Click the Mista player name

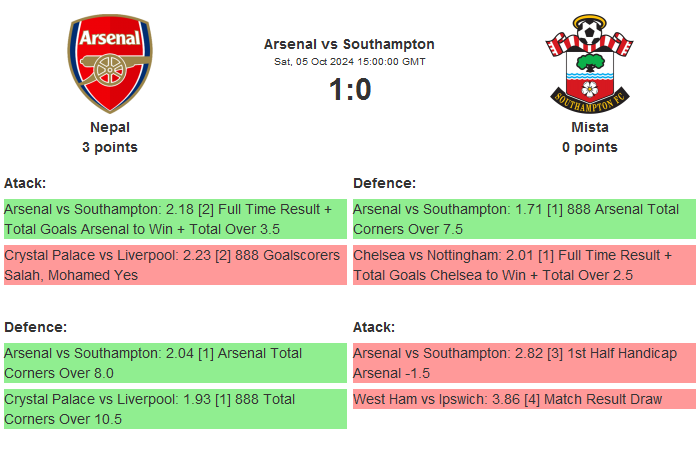coord(589,127)
